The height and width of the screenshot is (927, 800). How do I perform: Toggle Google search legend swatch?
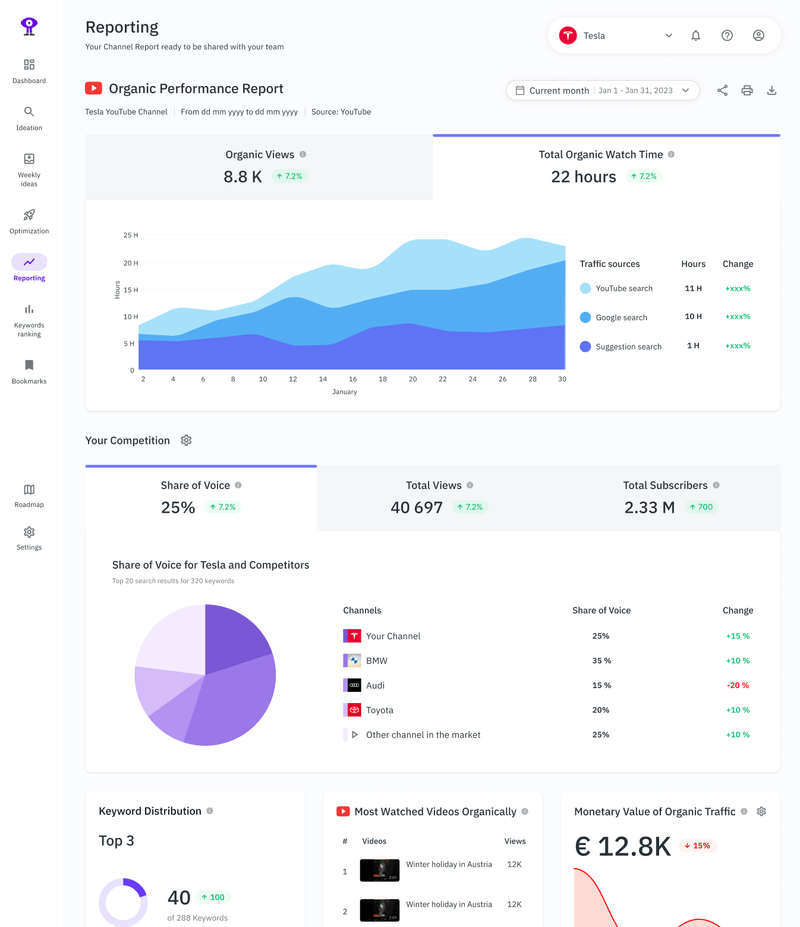tap(585, 317)
